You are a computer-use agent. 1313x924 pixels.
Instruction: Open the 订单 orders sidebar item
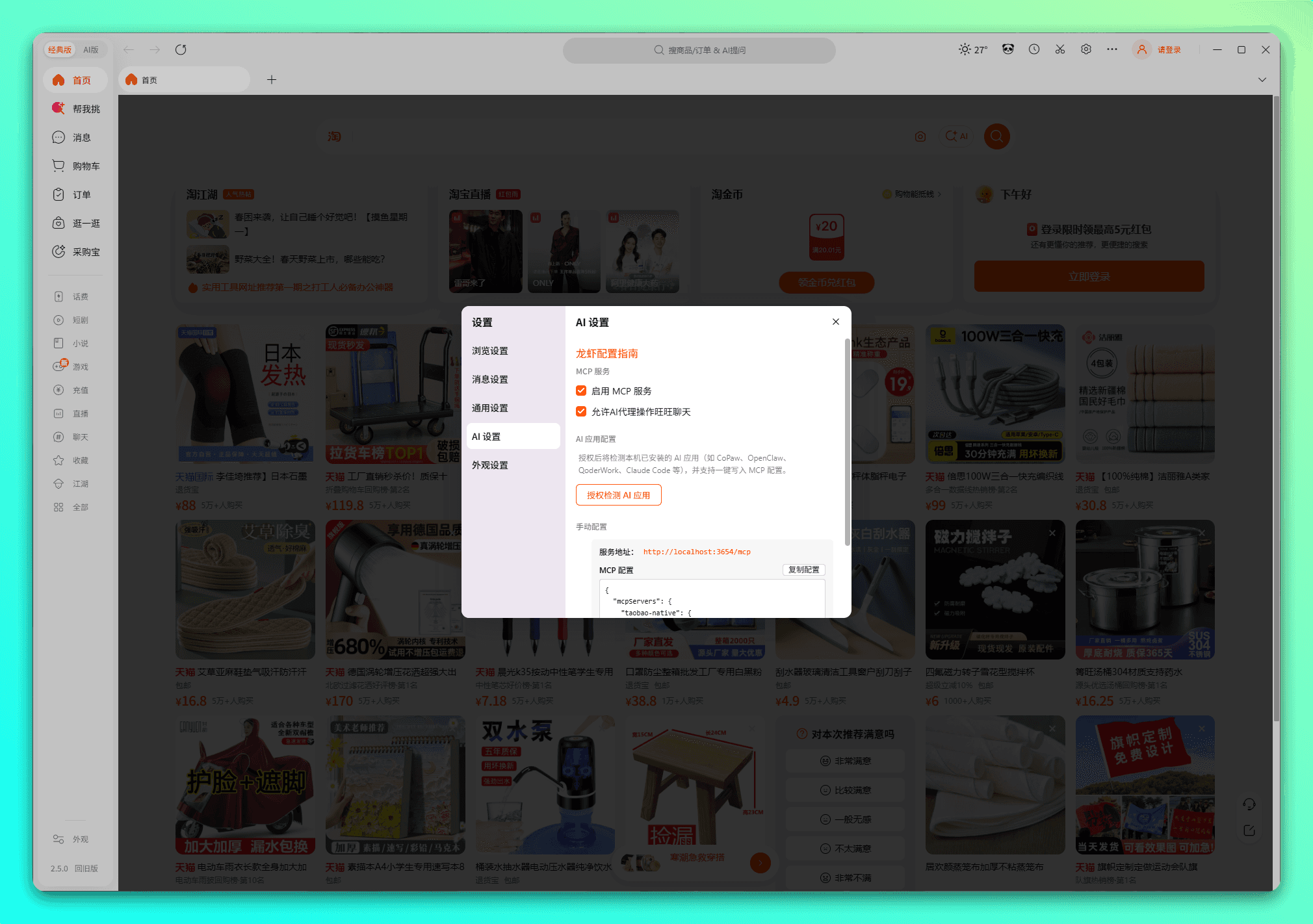(76, 194)
